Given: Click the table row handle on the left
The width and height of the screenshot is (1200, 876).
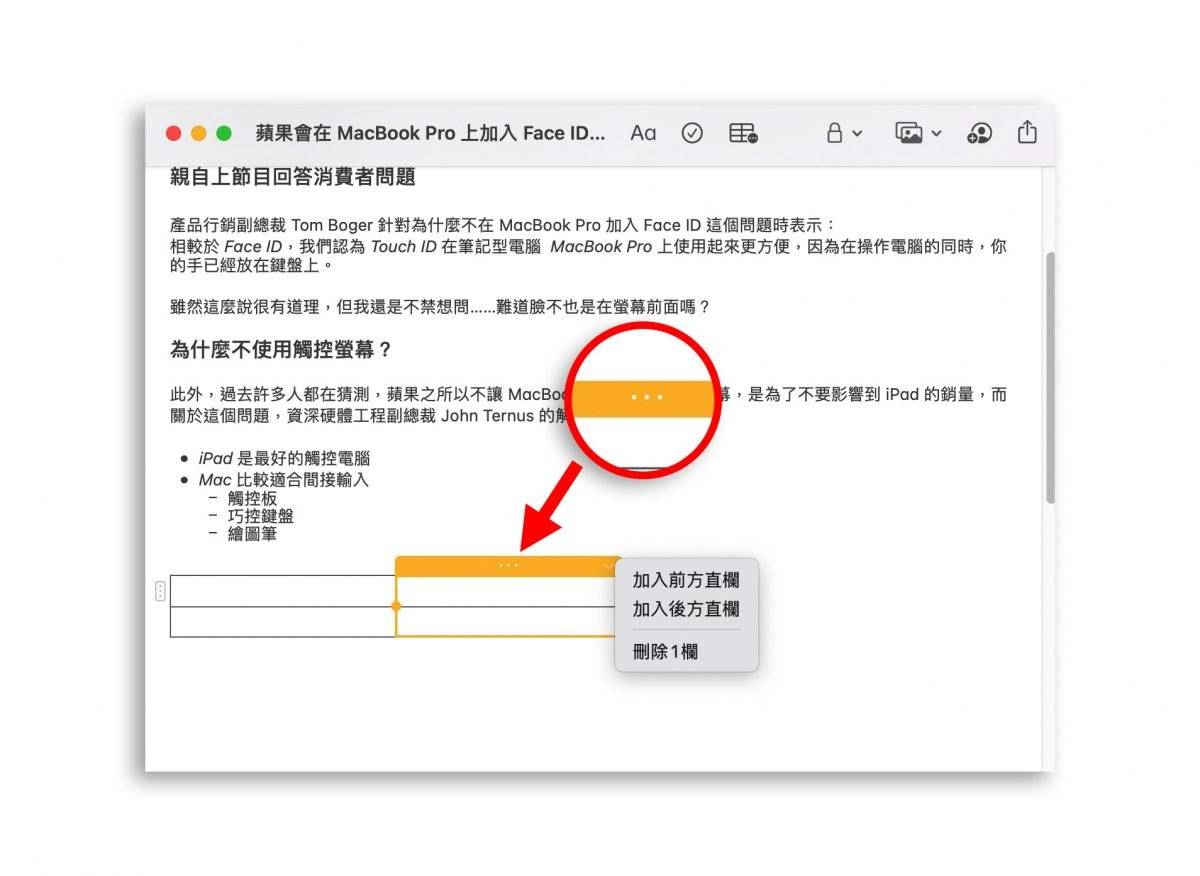Looking at the screenshot, I should click(161, 591).
